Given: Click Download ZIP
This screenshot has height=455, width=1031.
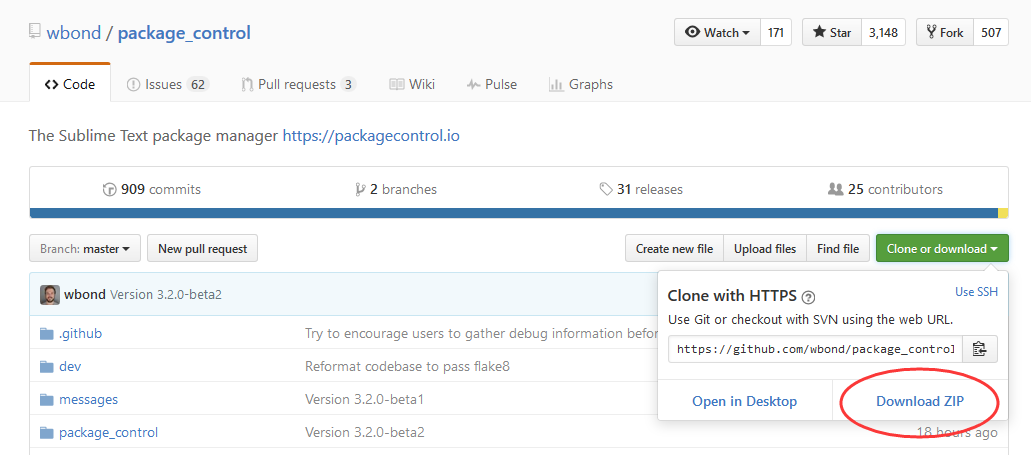Looking at the screenshot, I should (x=920, y=401).
